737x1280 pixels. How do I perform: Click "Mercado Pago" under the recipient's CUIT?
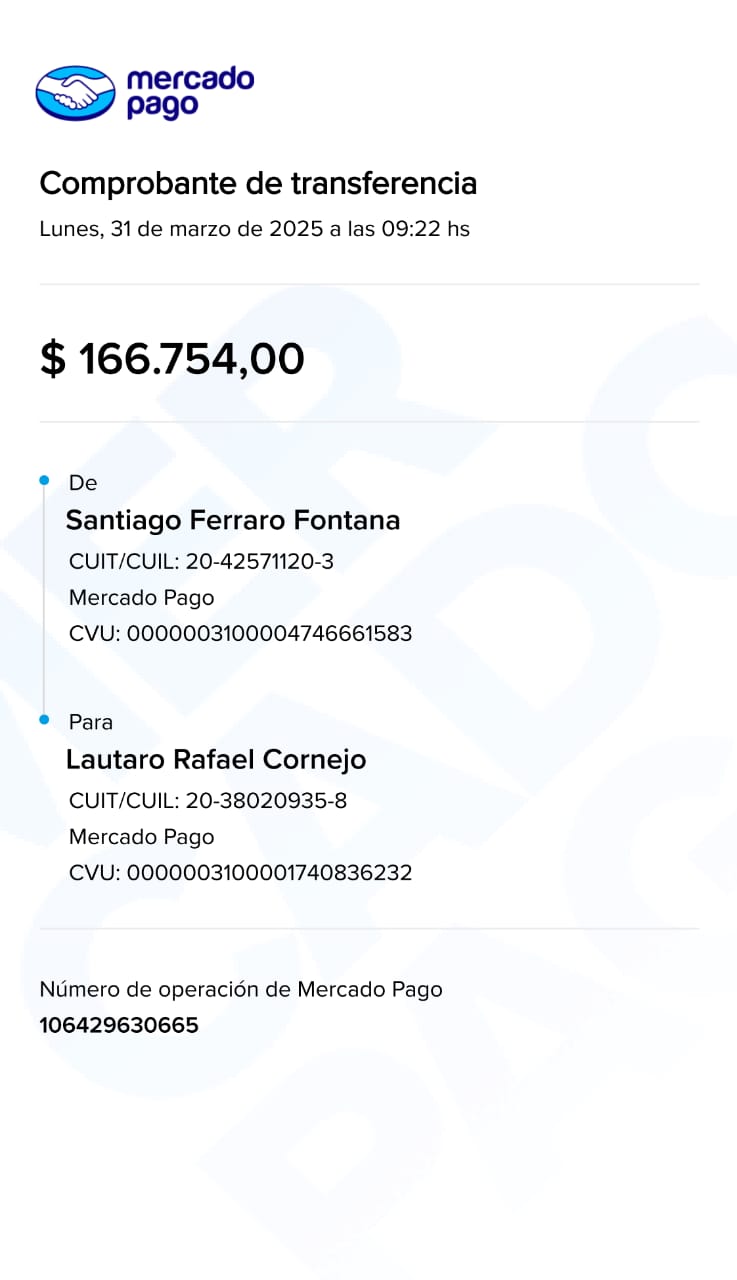(141, 837)
